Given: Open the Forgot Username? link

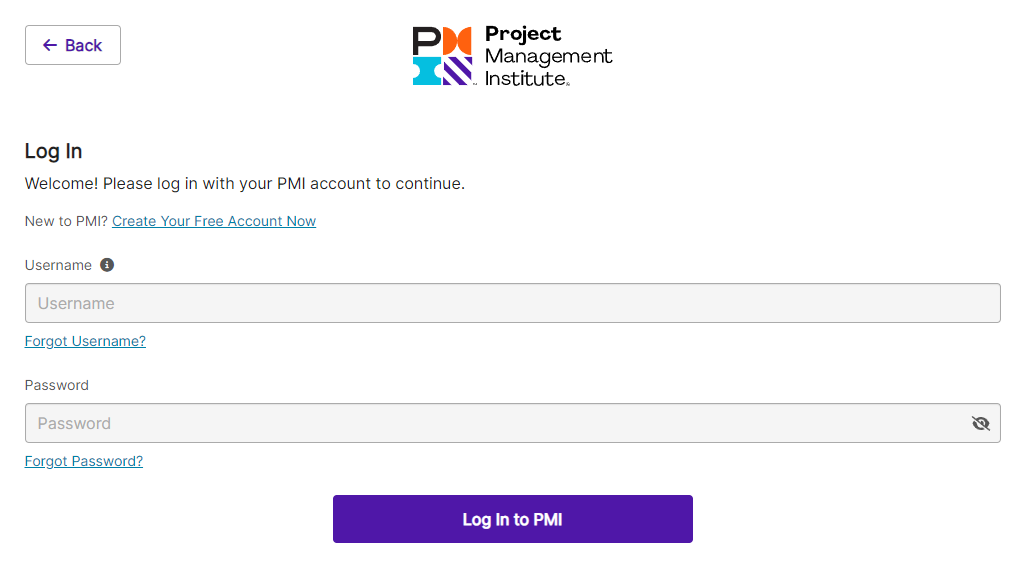Looking at the screenshot, I should click(x=85, y=341).
